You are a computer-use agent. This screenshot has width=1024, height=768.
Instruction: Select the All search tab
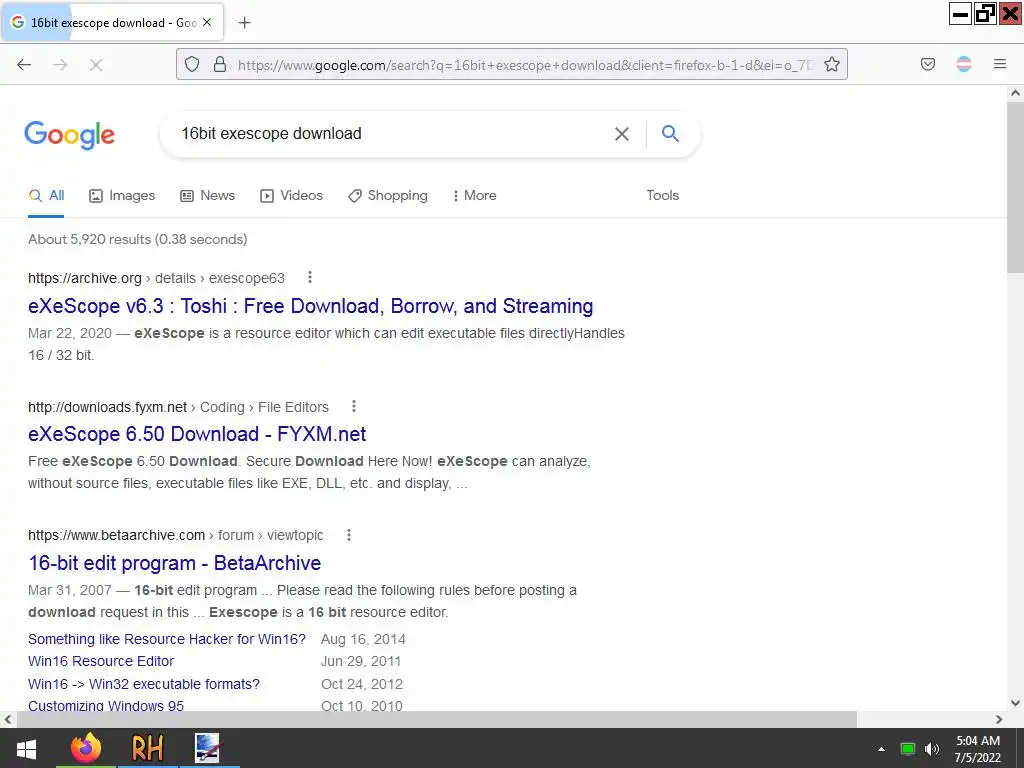[46, 195]
